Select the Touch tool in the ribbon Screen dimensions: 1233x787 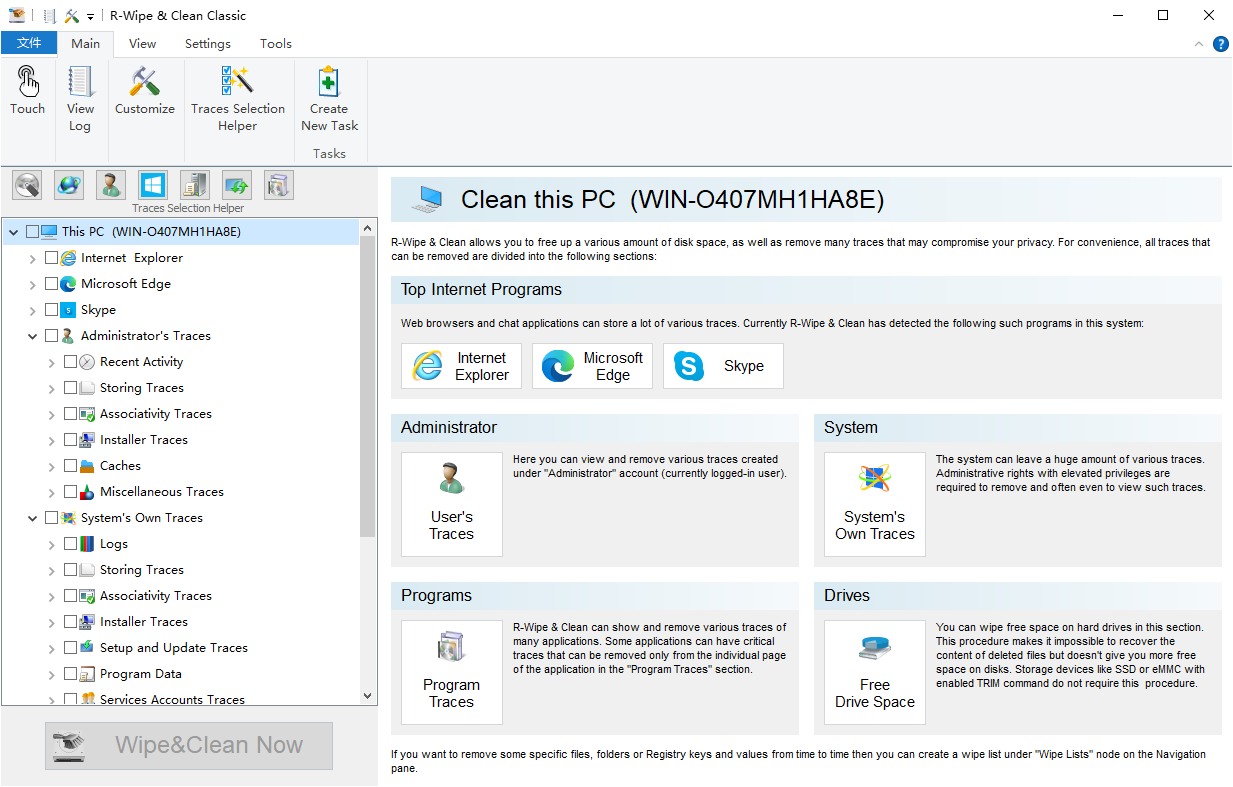[x=27, y=95]
